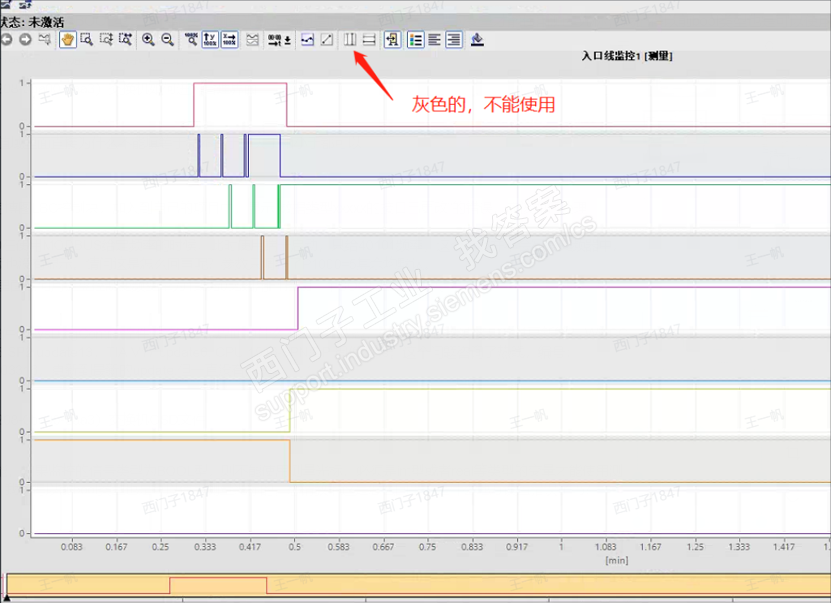
Task: Click the 0.333 time axis label
Action: tap(205, 547)
